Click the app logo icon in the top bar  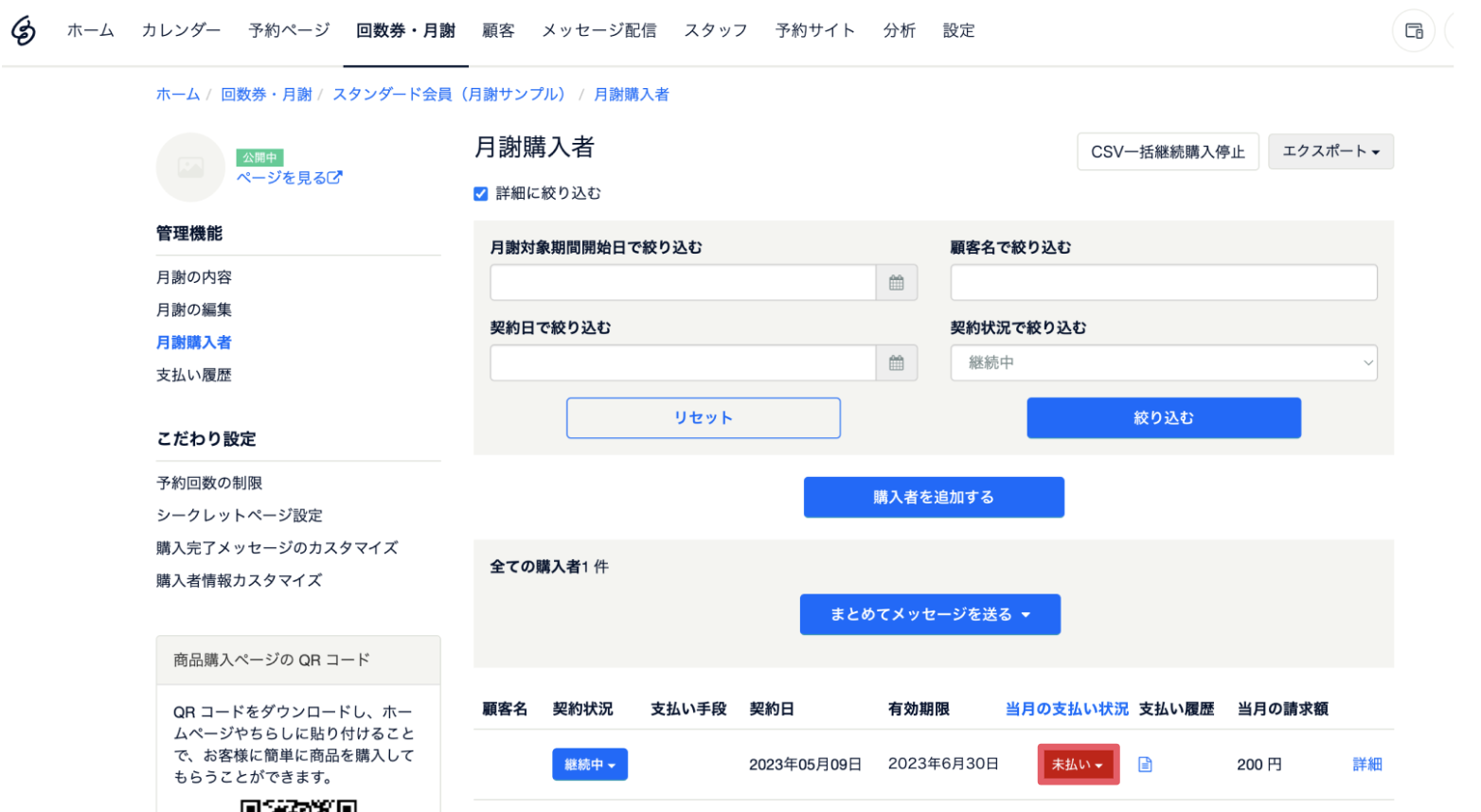coord(24,31)
